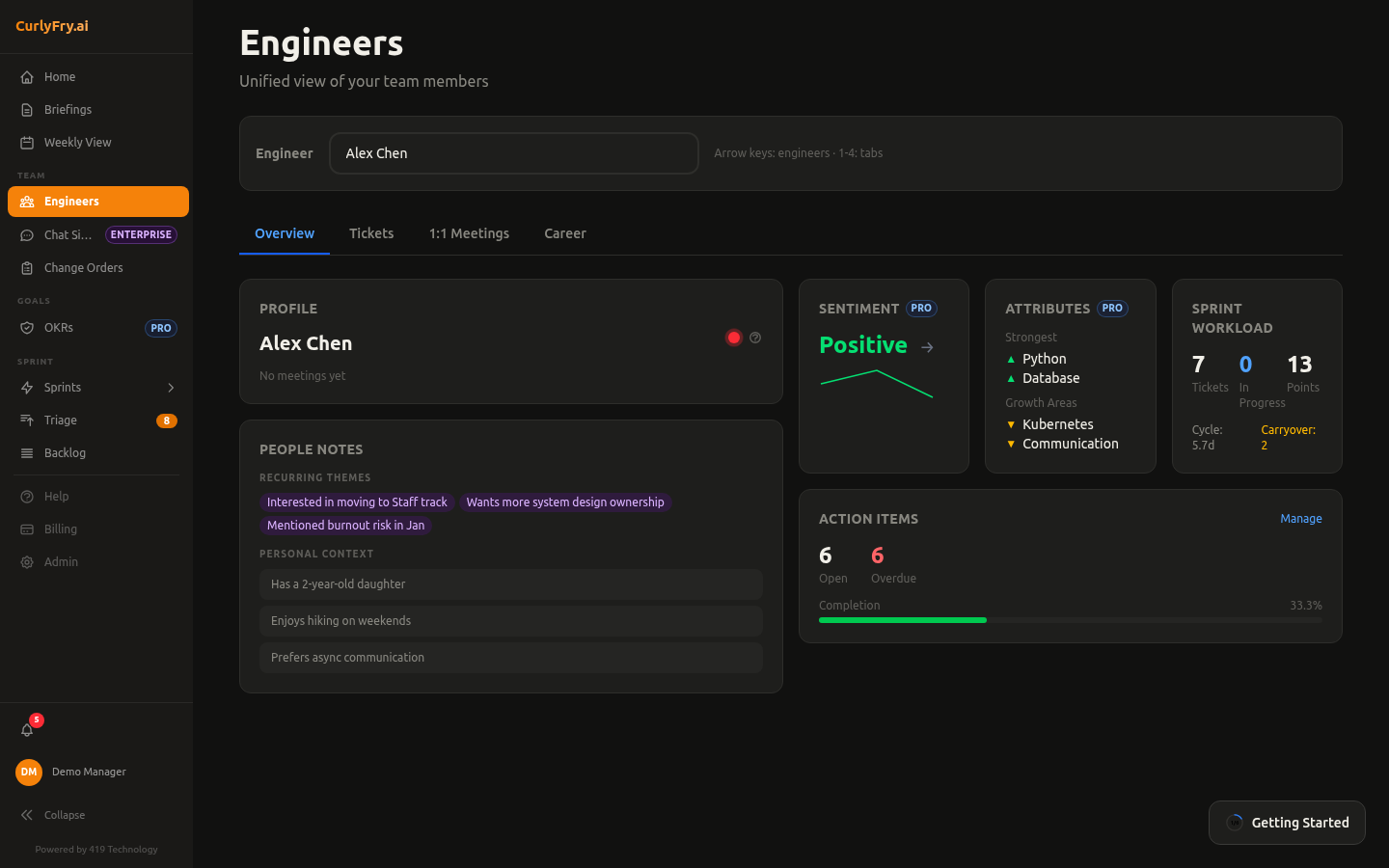Expand the Sprints submenu chevron
Viewport: 1389px width, 868px height.
171,388
